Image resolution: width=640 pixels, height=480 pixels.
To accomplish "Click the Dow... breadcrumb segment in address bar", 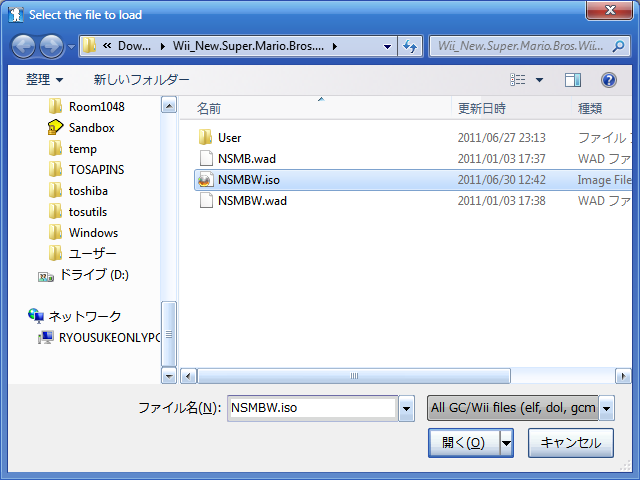I will point(134,46).
